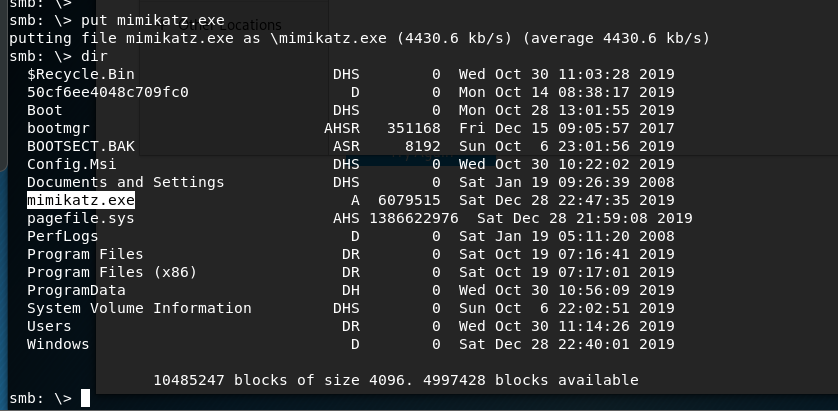The height and width of the screenshot is (411, 838).
Task: Click the 'put mimikatz.exe' command text
Action: (x=153, y=21)
